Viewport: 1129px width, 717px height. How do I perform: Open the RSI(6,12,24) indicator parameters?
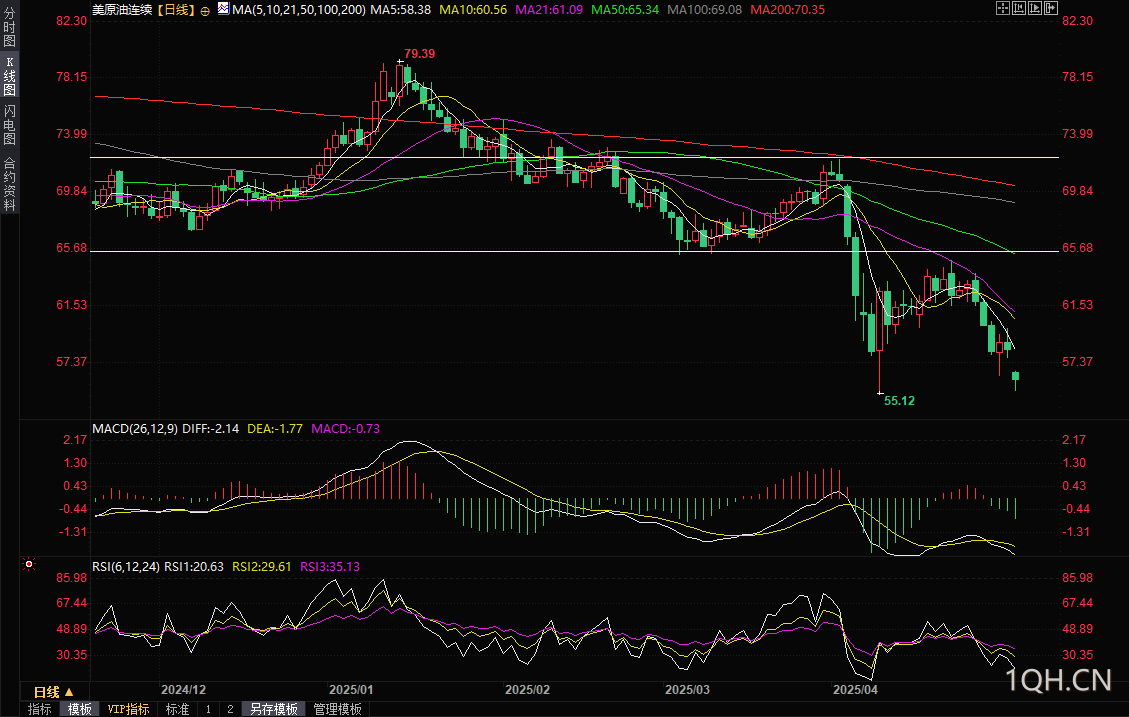[126, 566]
